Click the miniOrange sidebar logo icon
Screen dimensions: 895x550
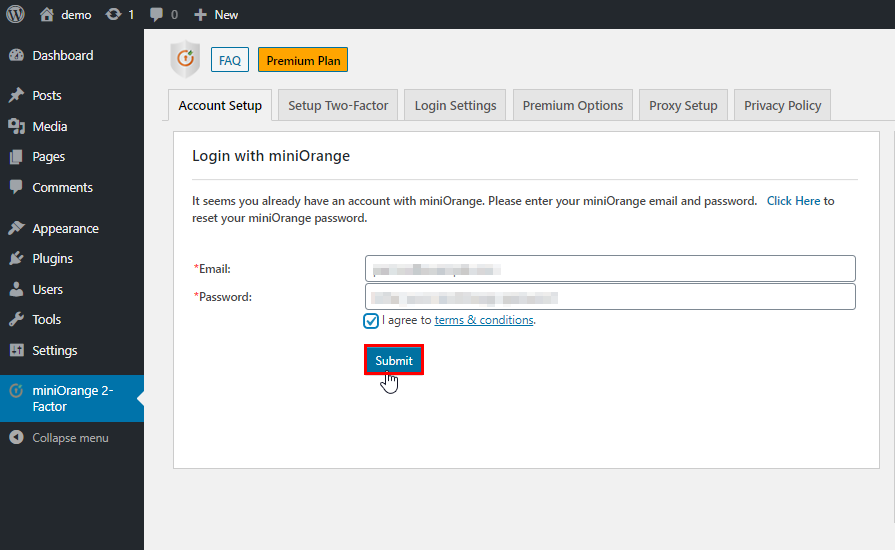click(x=17, y=391)
